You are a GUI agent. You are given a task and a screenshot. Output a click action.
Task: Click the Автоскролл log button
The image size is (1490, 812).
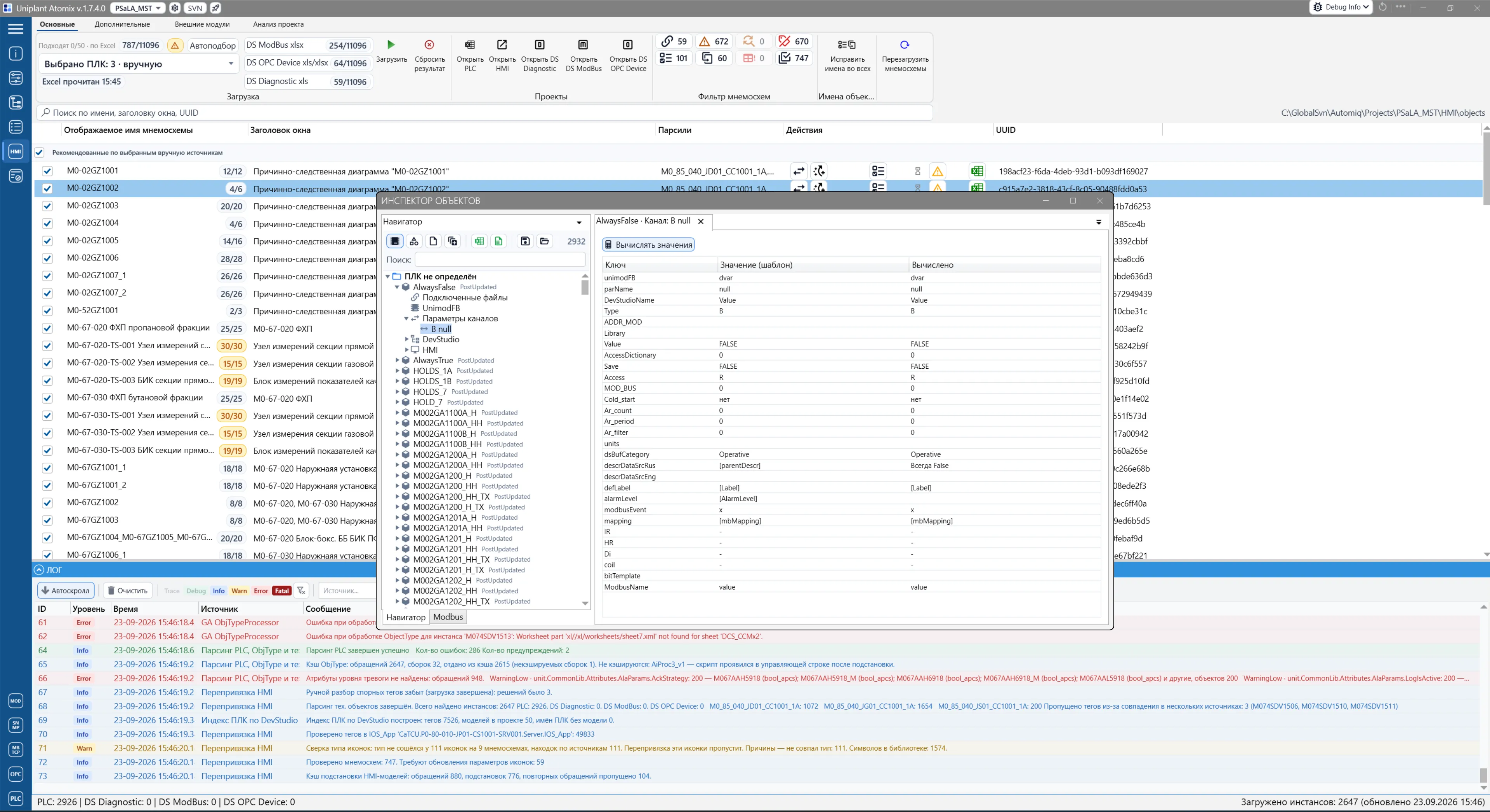tap(65, 590)
